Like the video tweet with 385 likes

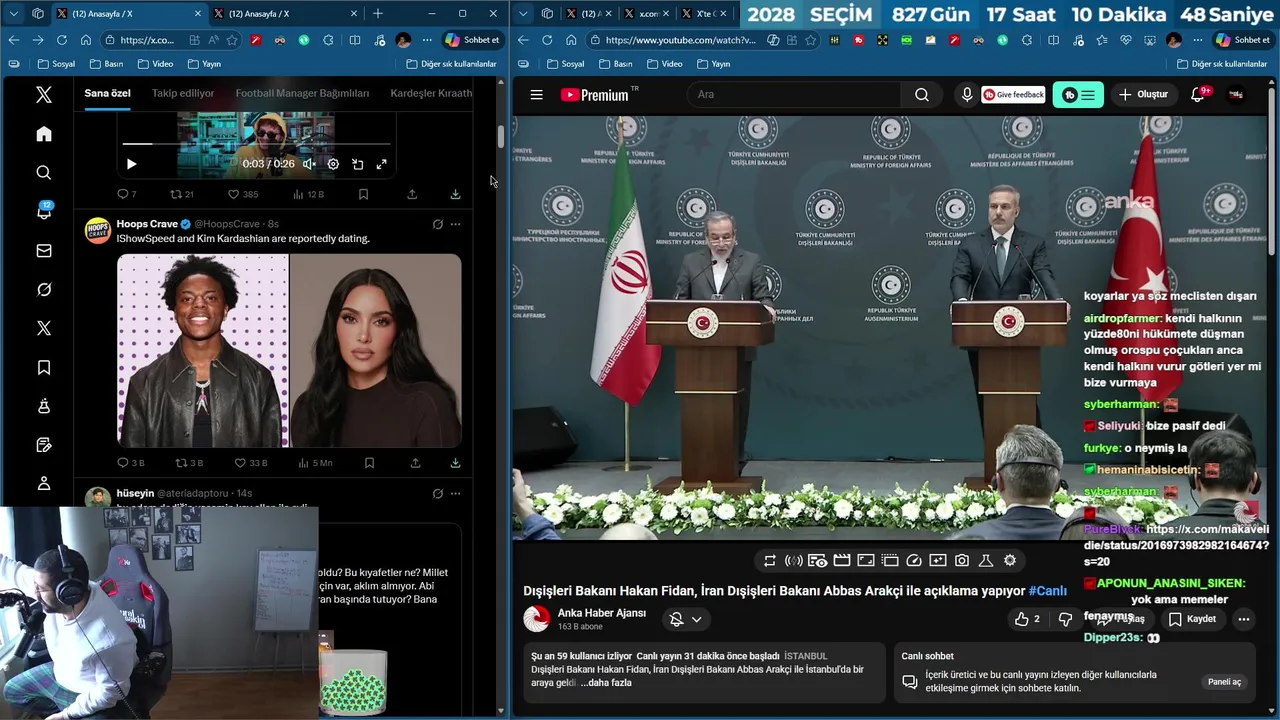point(243,194)
